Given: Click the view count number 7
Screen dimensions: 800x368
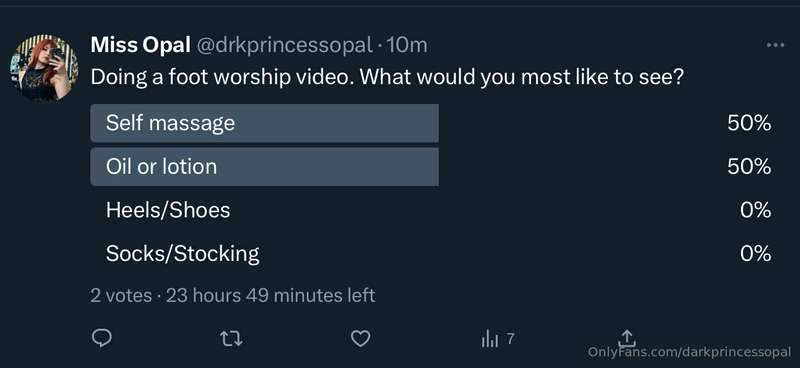Looking at the screenshot, I should [511, 337].
